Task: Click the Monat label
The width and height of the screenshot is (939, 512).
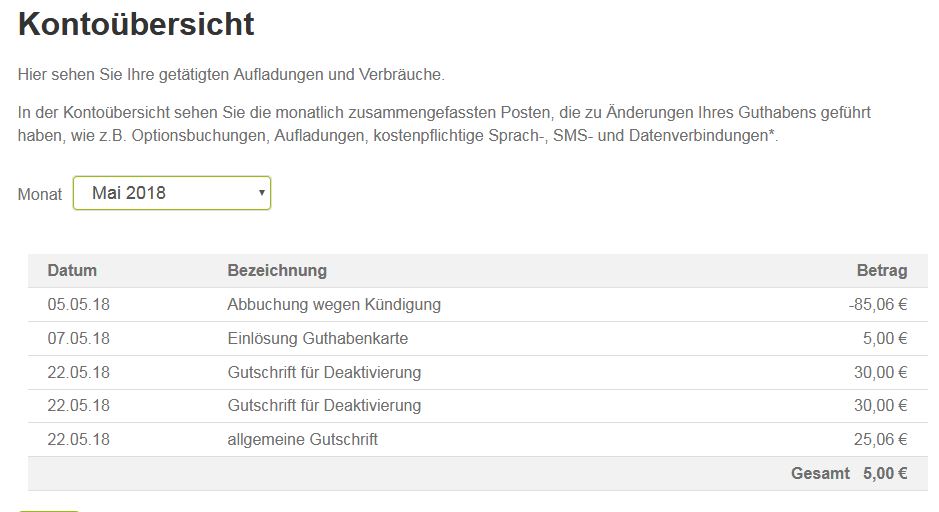Action: point(40,194)
